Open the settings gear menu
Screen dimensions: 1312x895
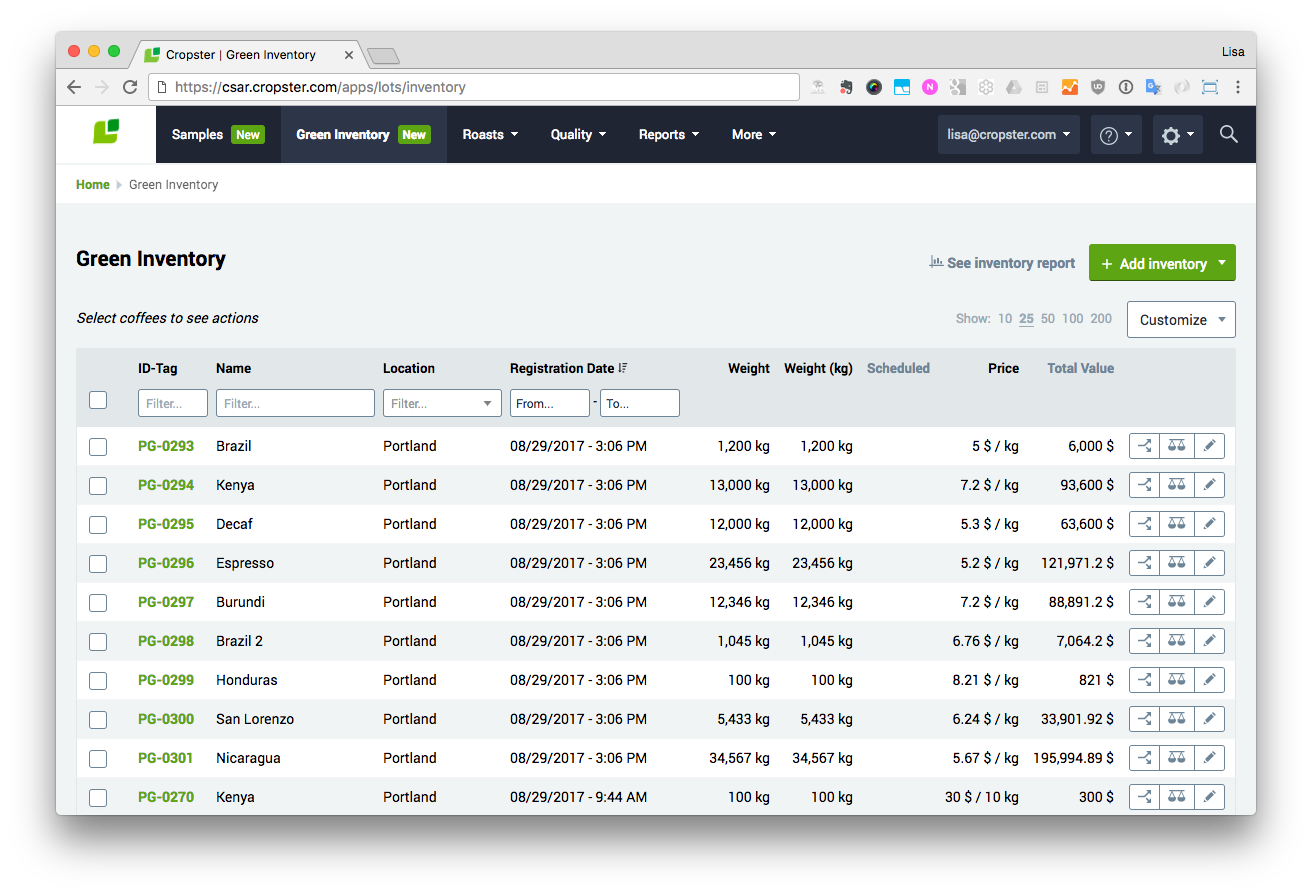[1177, 135]
